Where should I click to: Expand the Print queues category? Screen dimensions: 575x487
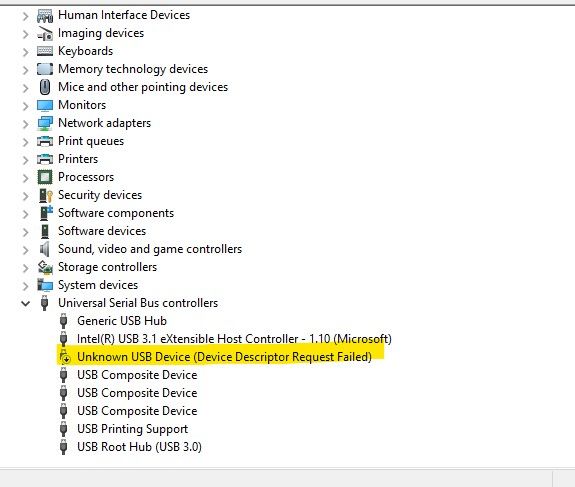(25, 142)
